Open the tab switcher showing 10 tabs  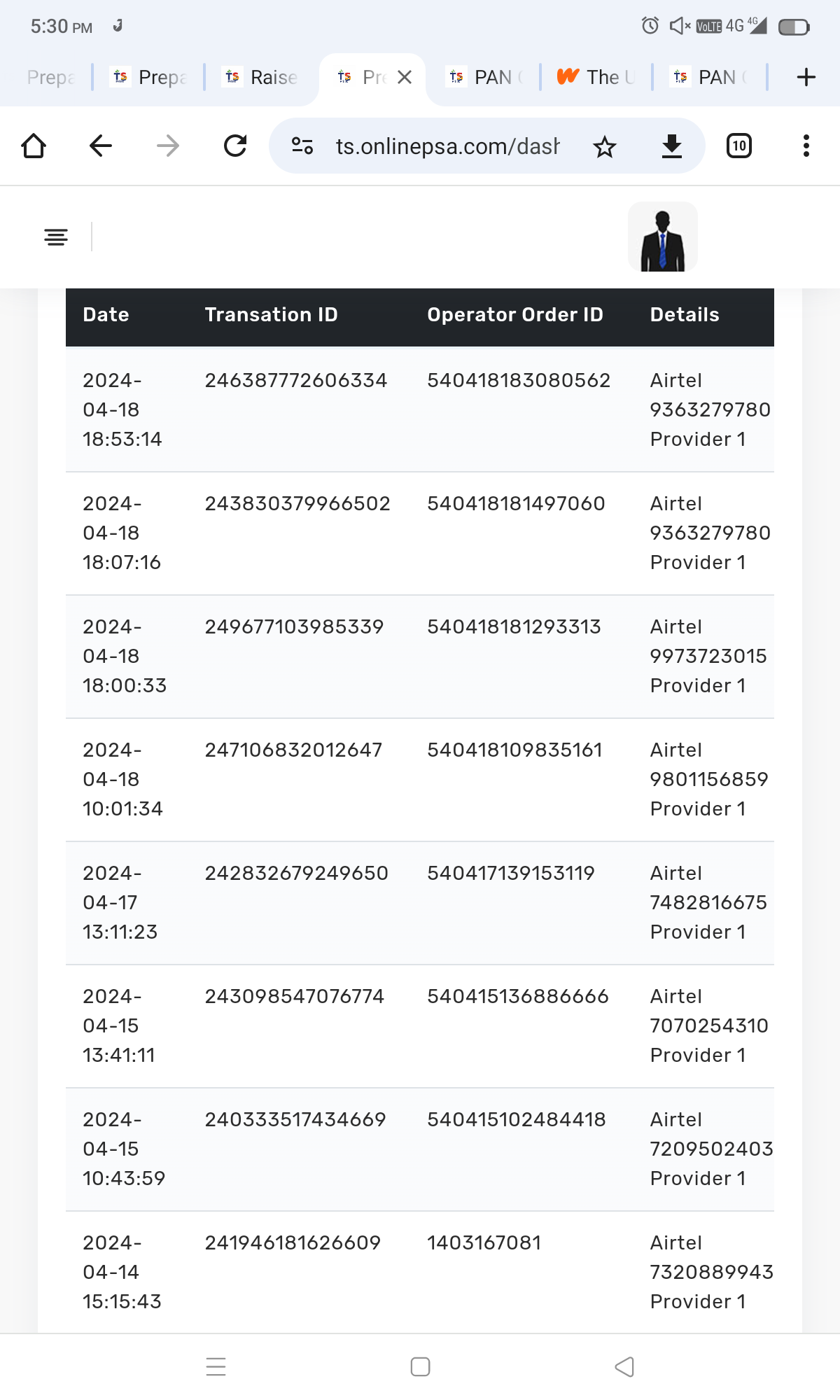pos(739,146)
